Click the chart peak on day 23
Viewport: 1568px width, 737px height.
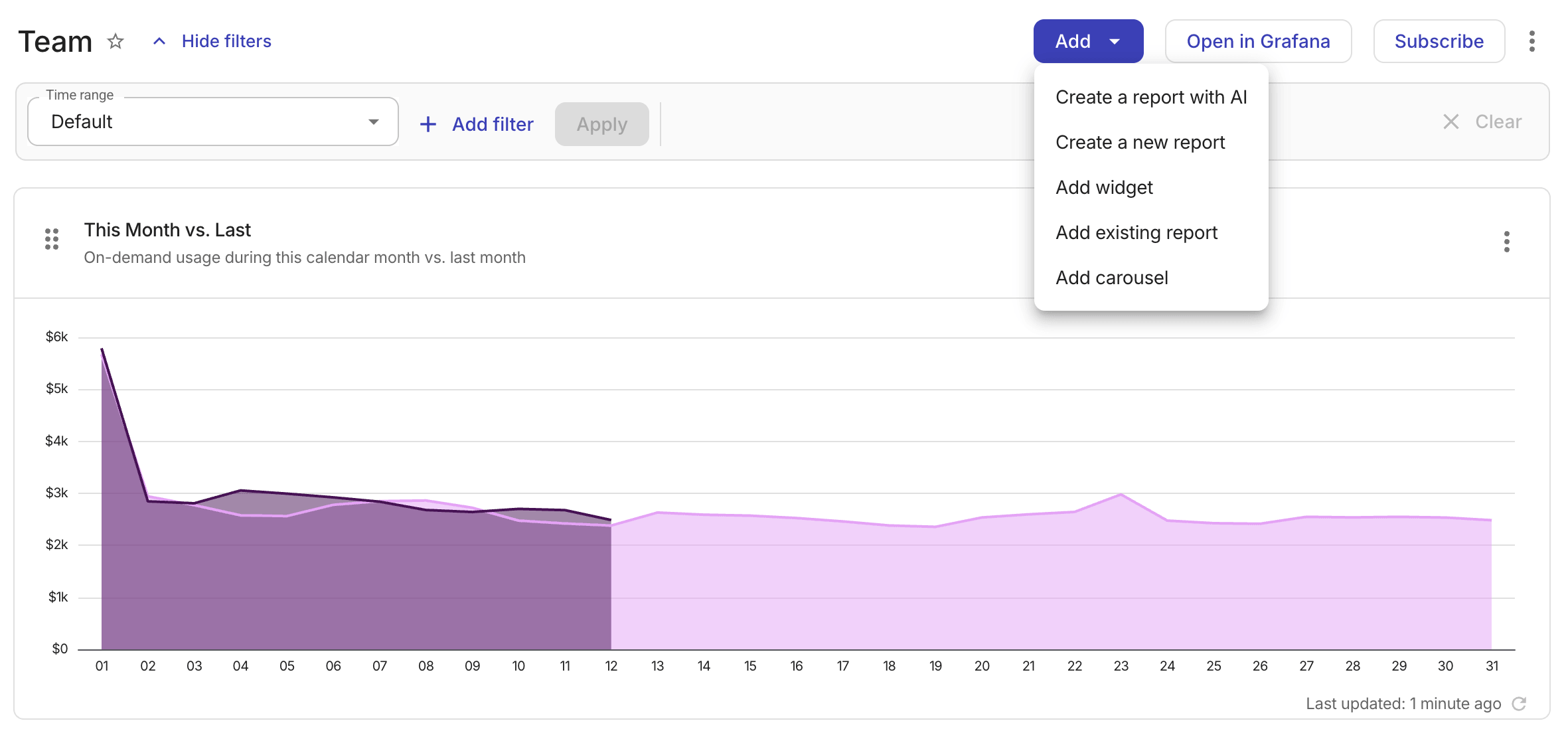tap(1121, 494)
